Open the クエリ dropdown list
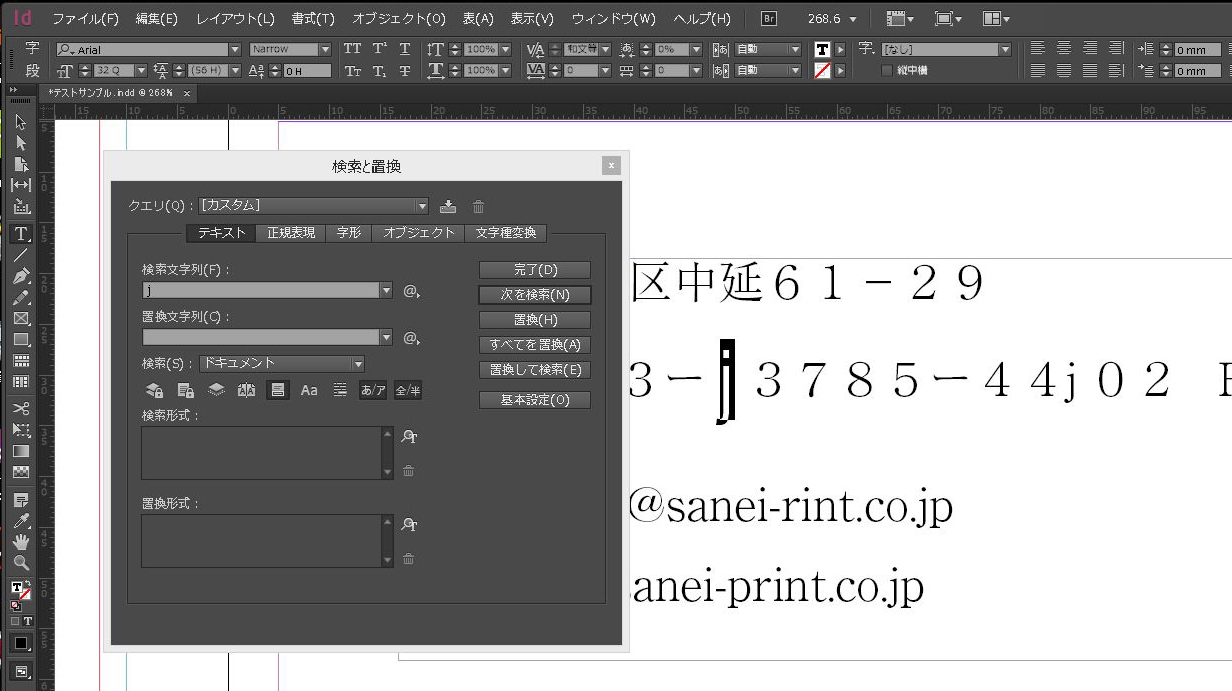The width and height of the screenshot is (1232, 691). [421, 206]
